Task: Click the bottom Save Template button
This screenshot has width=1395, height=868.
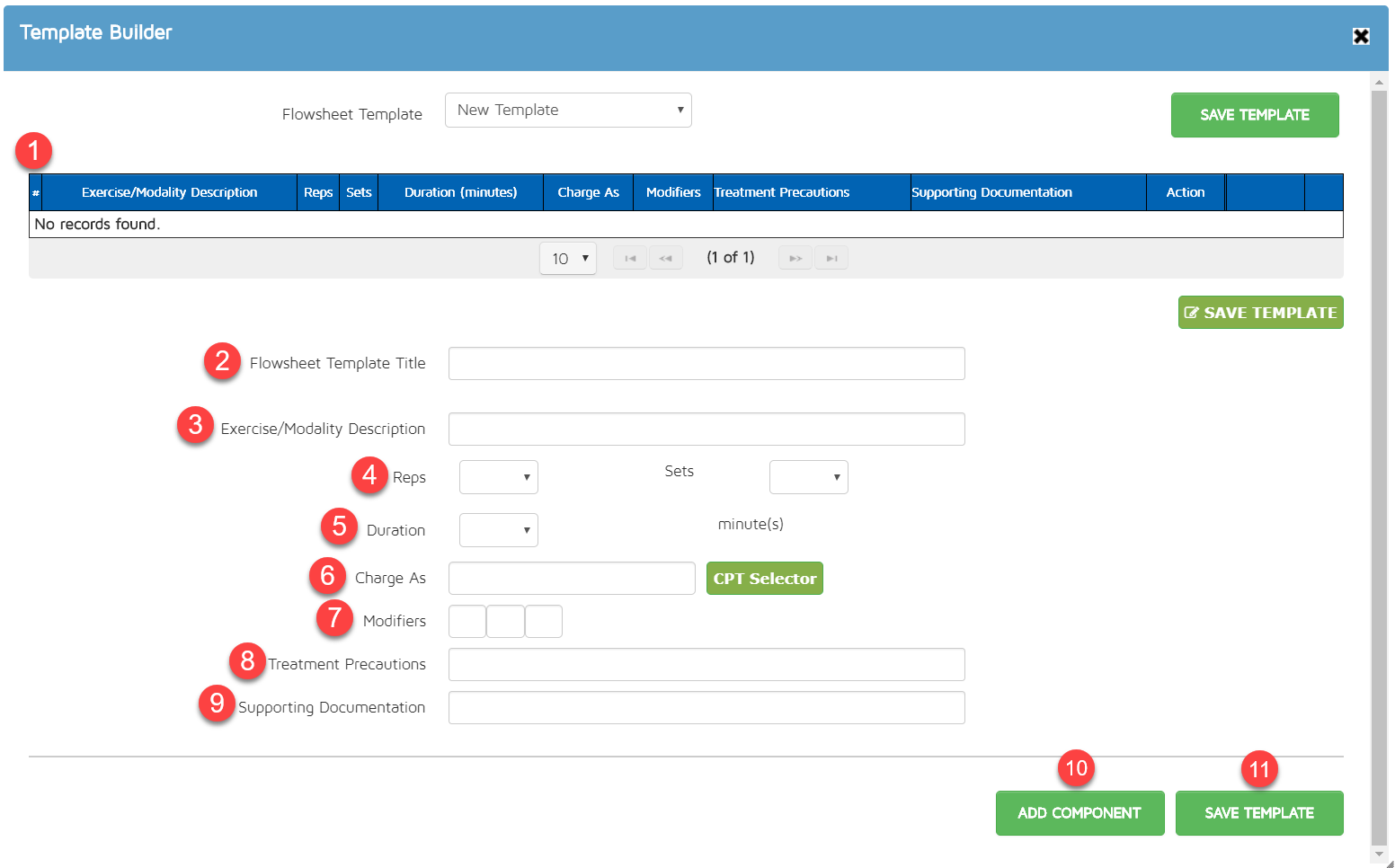Action: [1258, 813]
